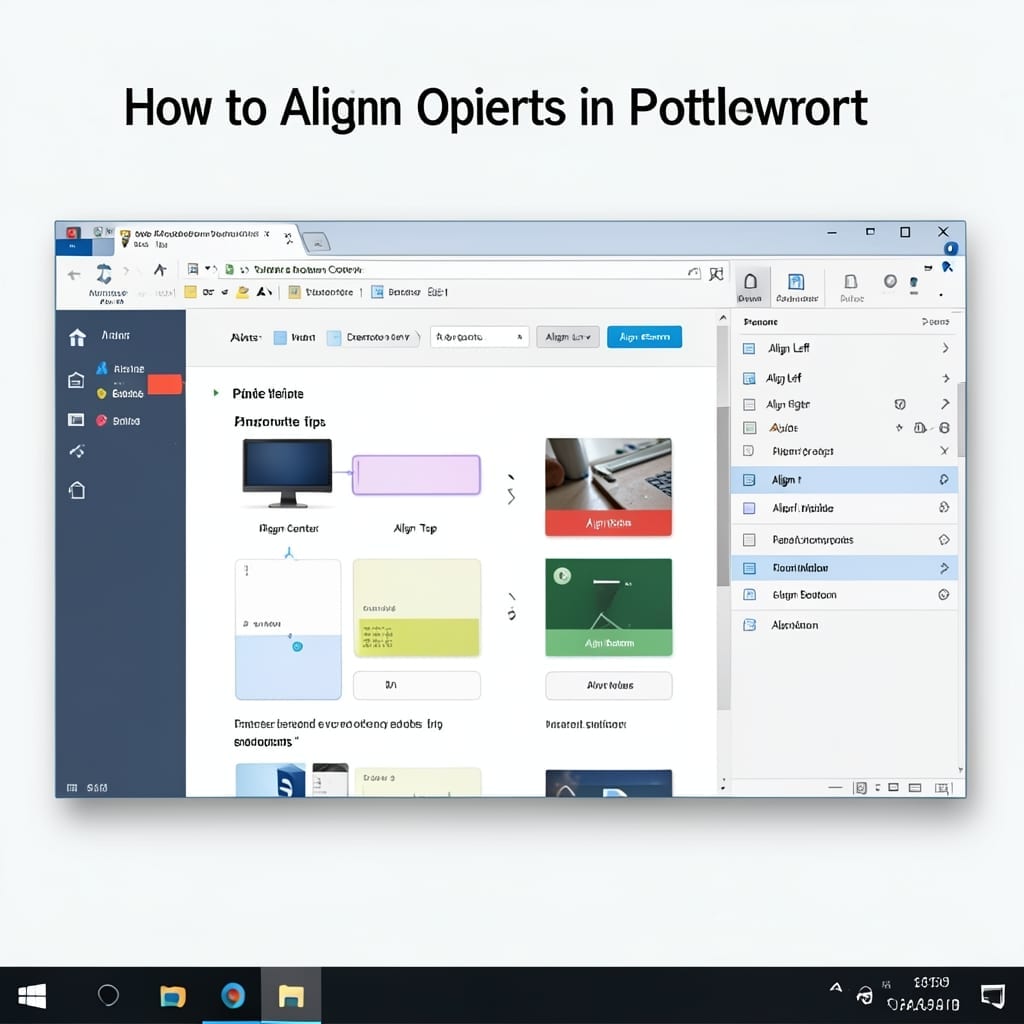Click the button under the yellow card
Image resolution: width=1024 pixels, height=1024 pixels.
(417, 685)
